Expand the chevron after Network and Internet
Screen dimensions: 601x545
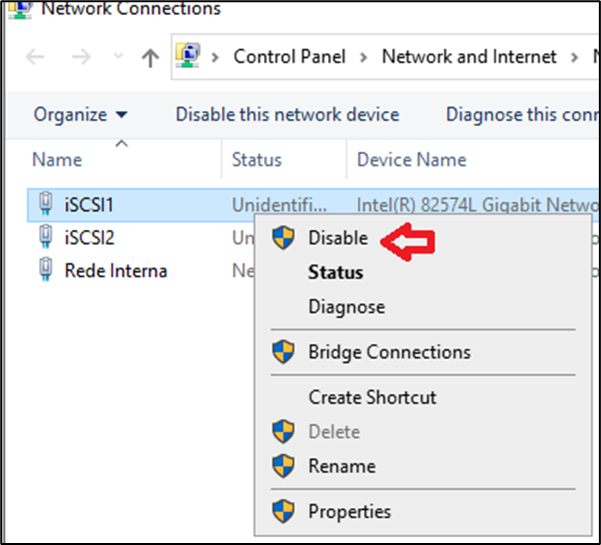[x=573, y=57]
